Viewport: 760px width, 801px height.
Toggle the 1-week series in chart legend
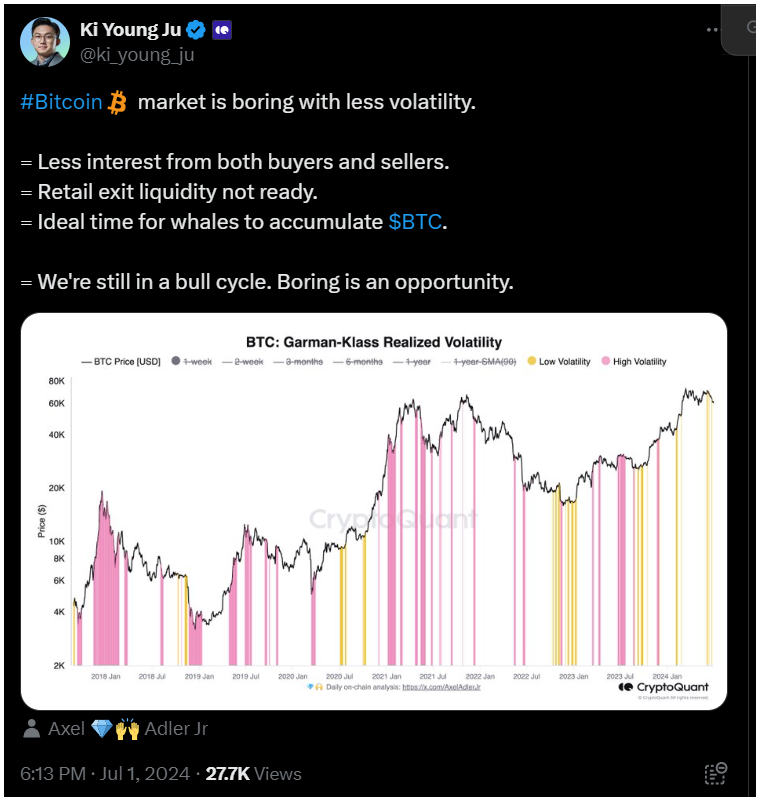pyautogui.click(x=194, y=361)
